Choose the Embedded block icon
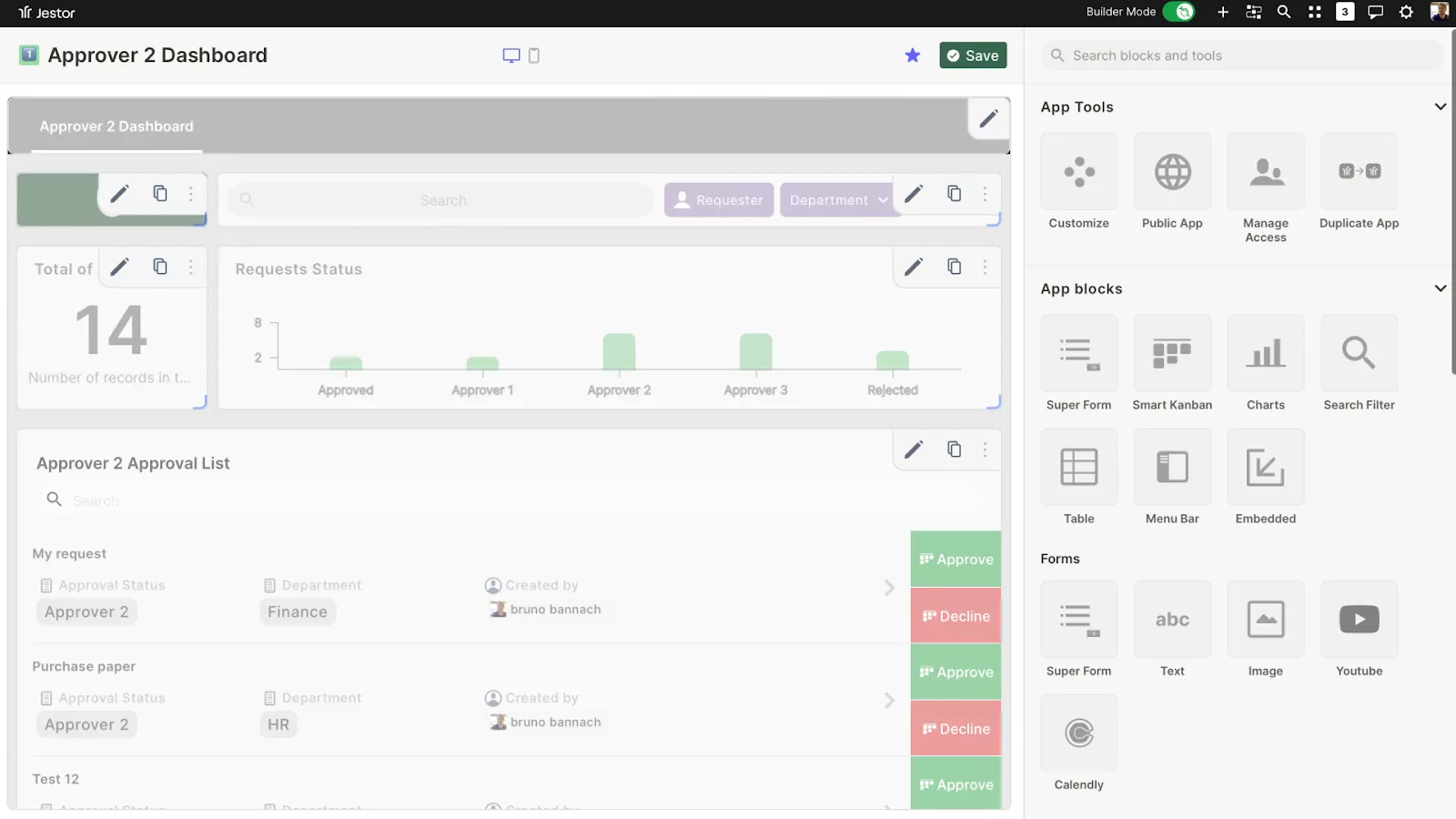This screenshot has height=819, width=1456. click(1265, 467)
